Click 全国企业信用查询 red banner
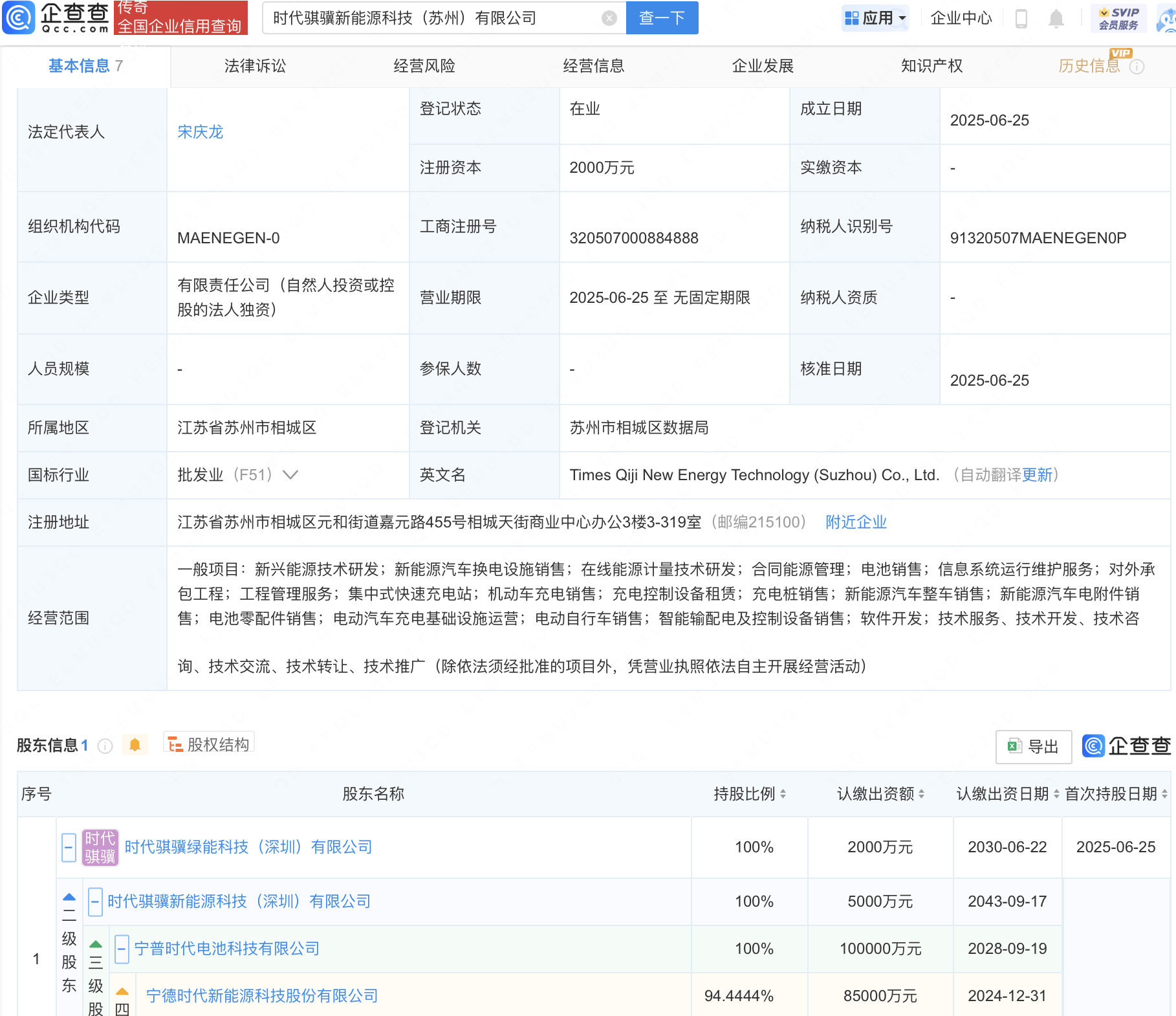 180,18
